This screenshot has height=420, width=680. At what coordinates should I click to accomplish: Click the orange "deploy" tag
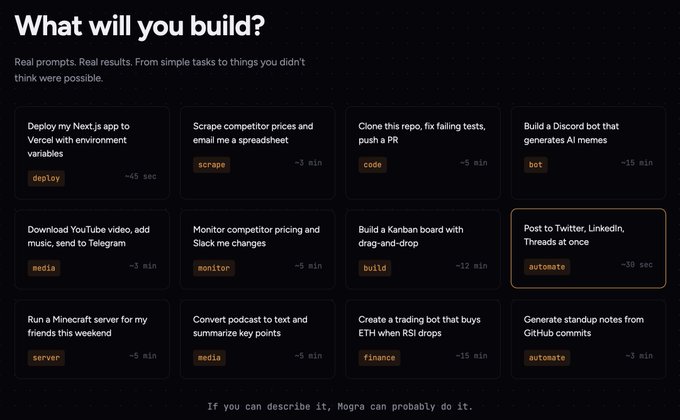click(x=46, y=178)
